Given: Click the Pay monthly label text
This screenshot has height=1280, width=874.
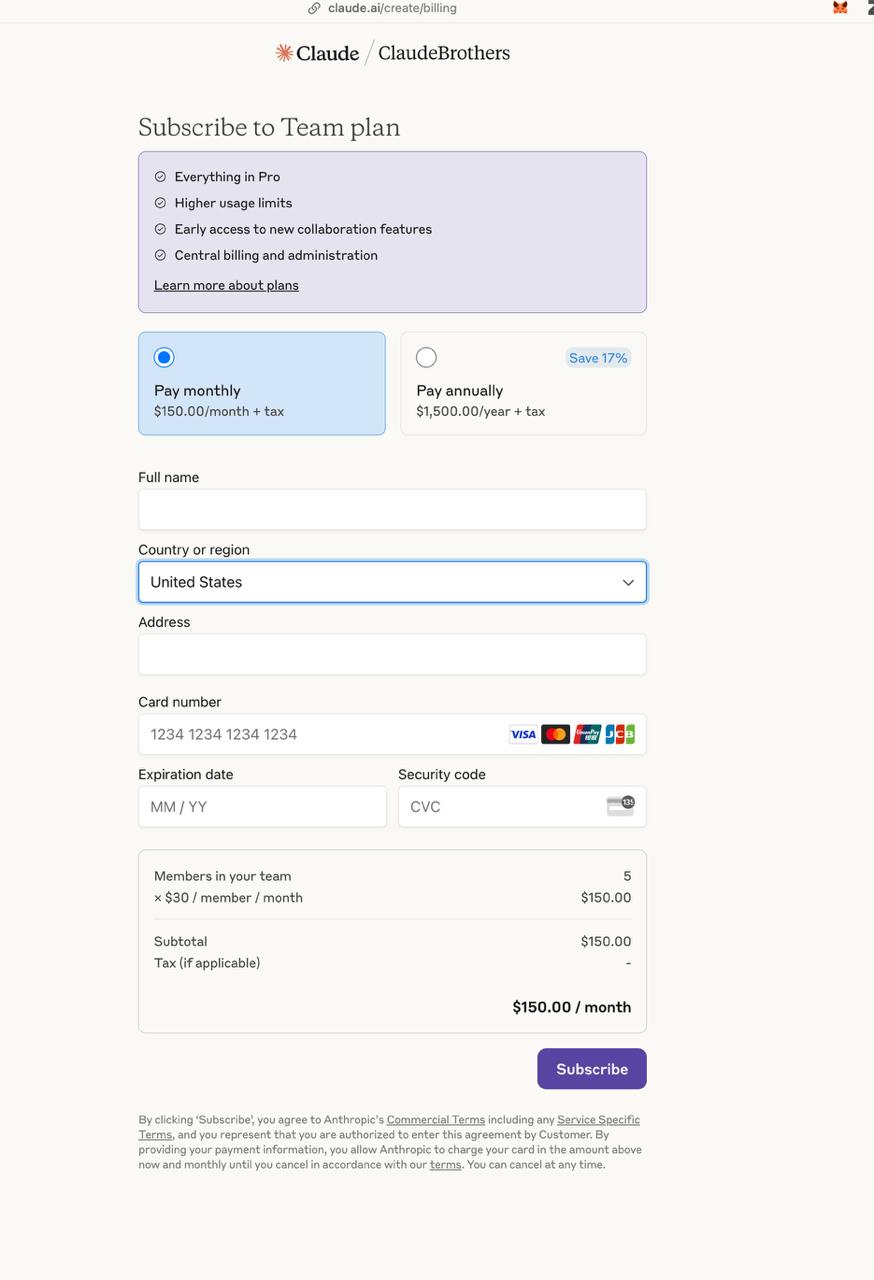Looking at the screenshot, I should click(197, 391).
